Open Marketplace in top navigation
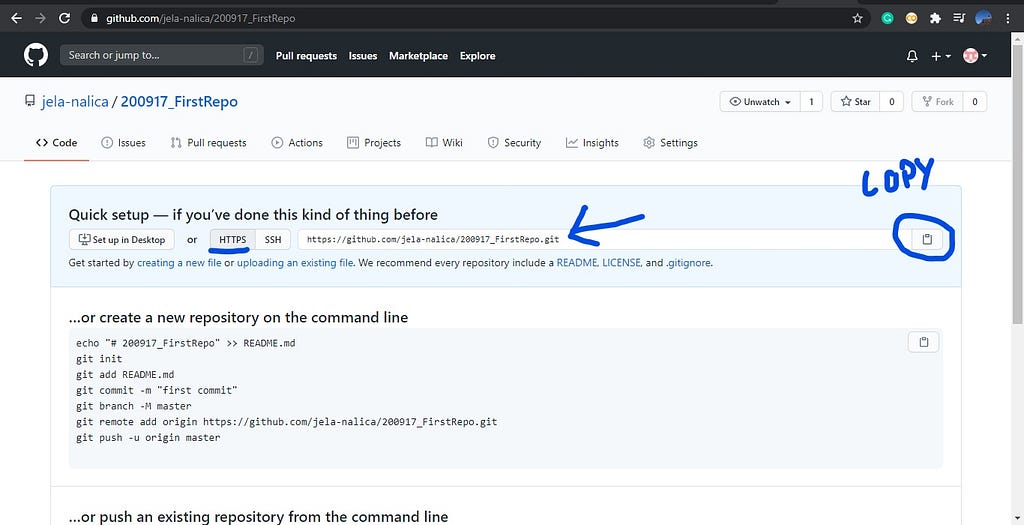The width and height of the screenshot is (1024, 525). tap(419, 56)
